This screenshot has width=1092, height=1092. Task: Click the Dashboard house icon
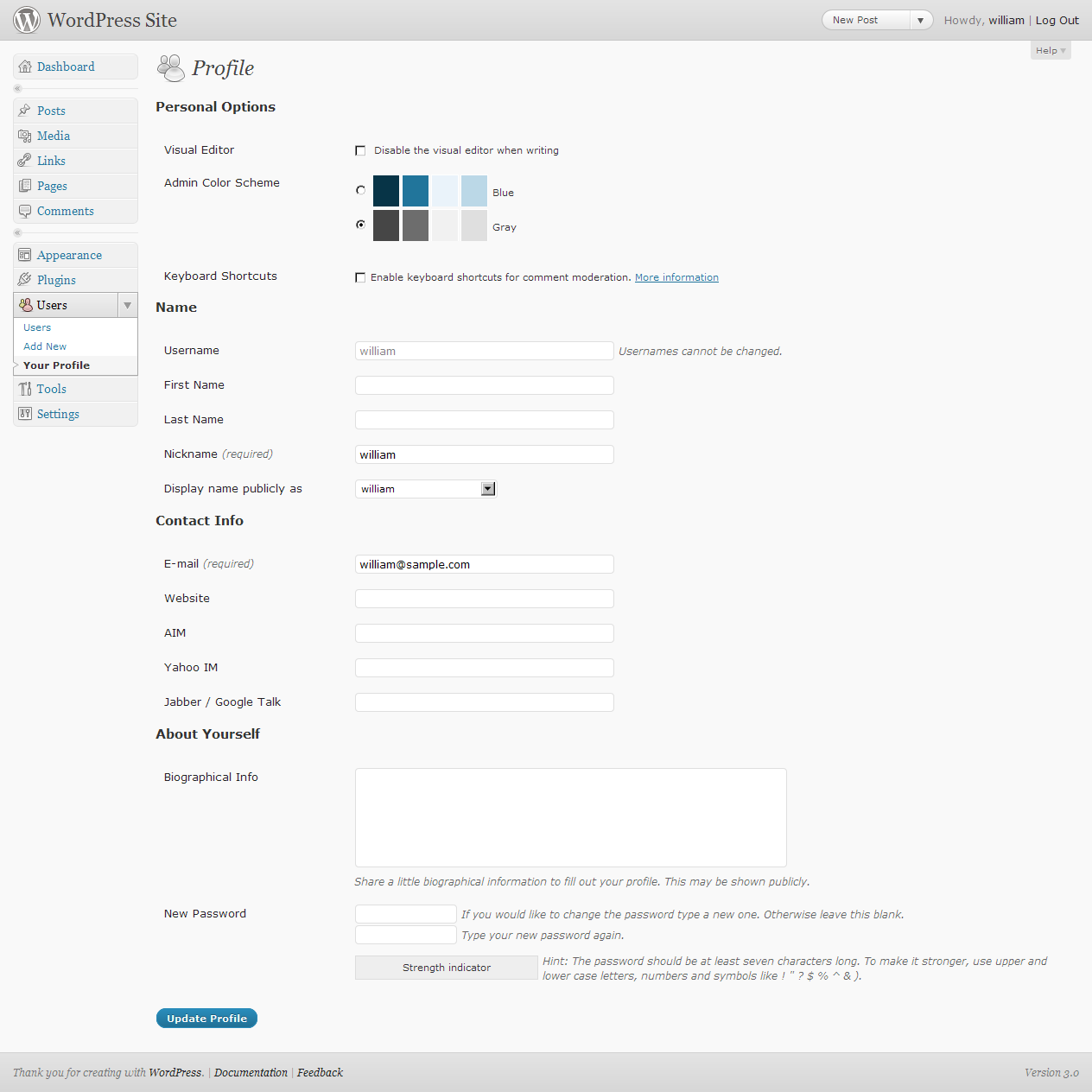coord(25,67)
